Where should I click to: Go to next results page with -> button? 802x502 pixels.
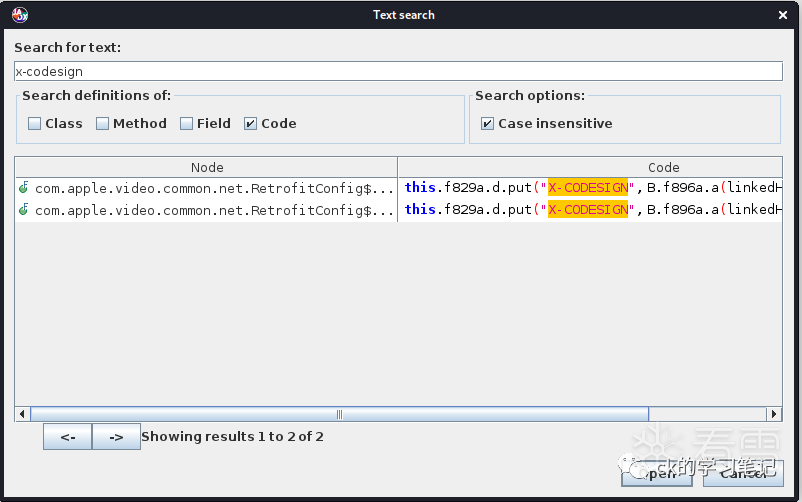click(x=116, y=437)
